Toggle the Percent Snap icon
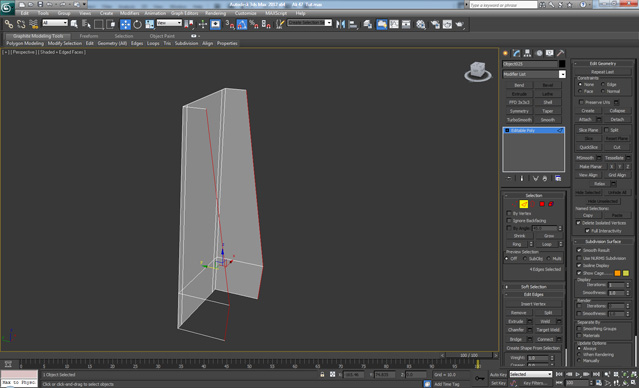The image size is (639, 388). [254, 24]
